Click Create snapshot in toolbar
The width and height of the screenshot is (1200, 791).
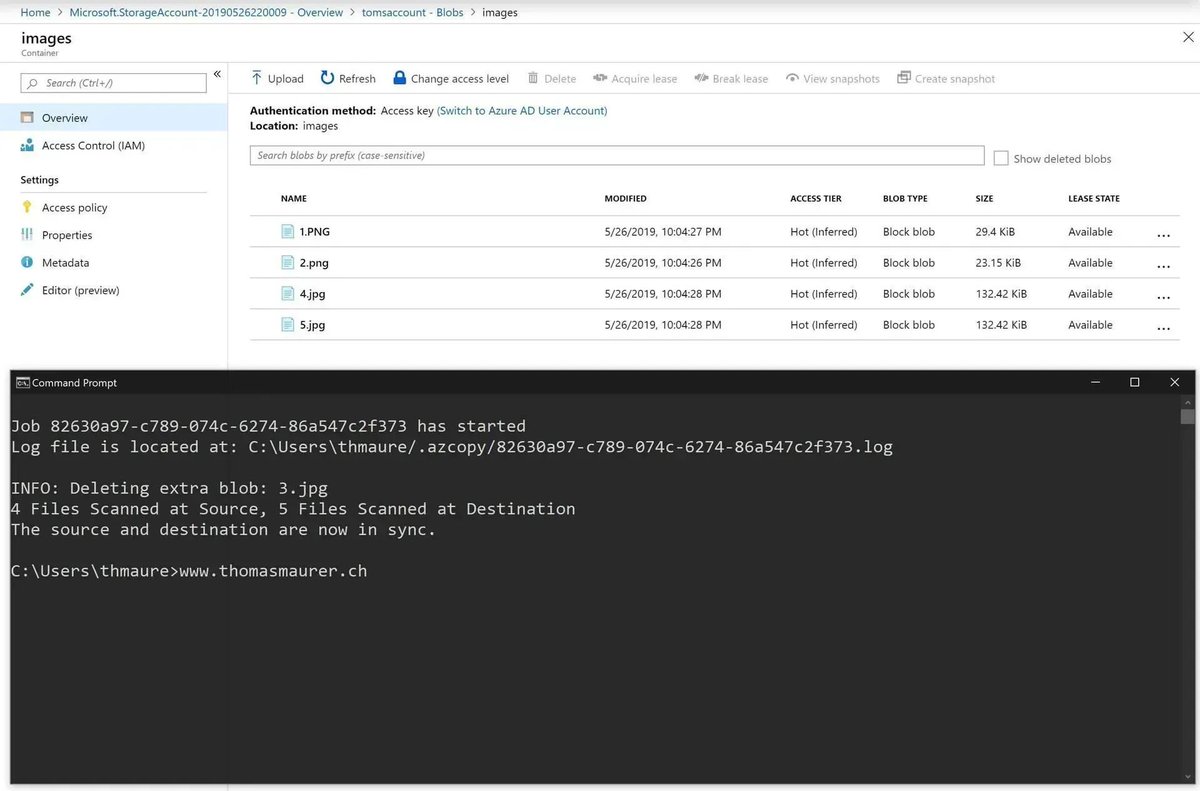coord(946,78)
